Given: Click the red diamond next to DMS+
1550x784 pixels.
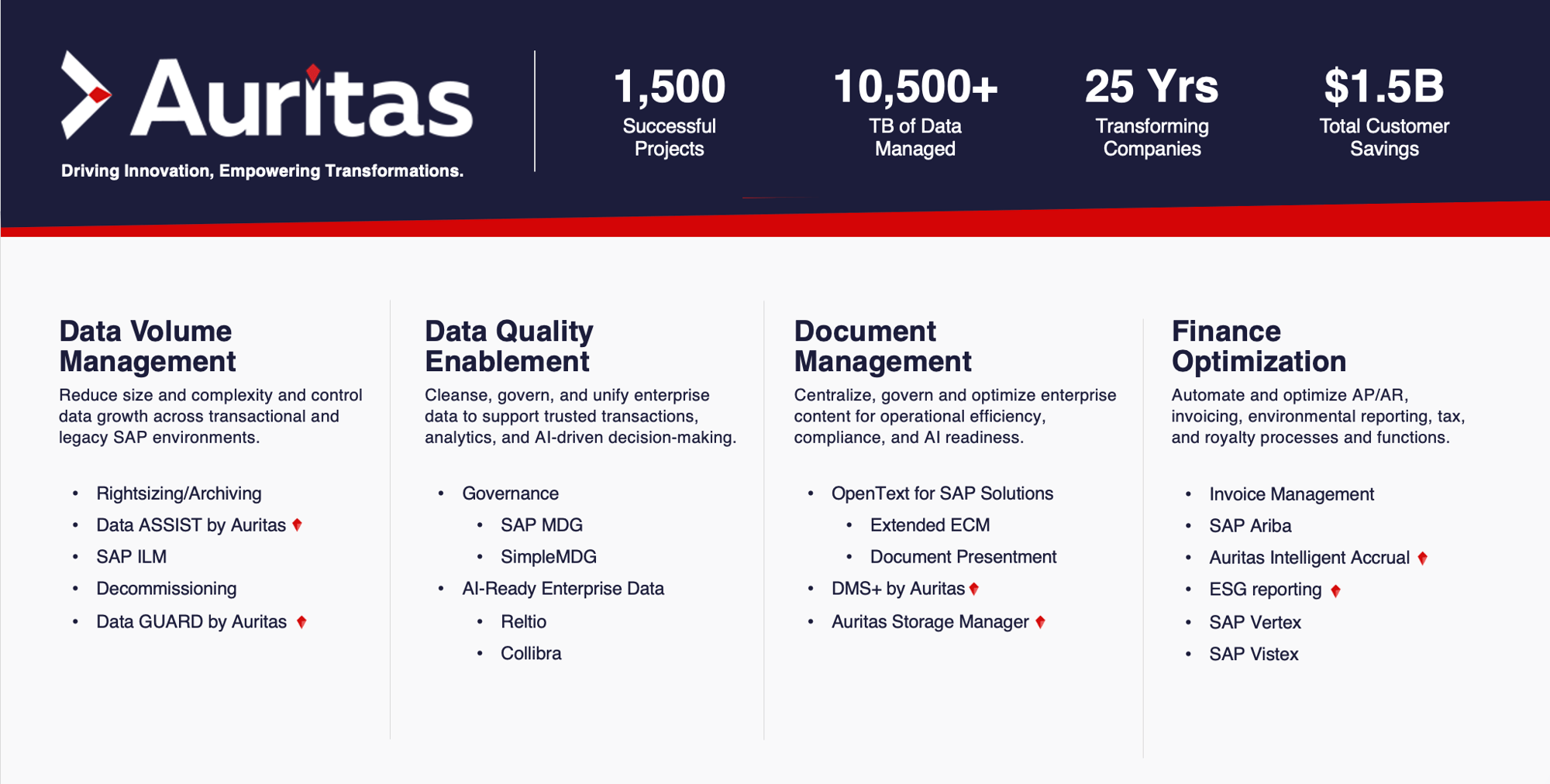Looking at the screenshot, I should coord(974,589).
